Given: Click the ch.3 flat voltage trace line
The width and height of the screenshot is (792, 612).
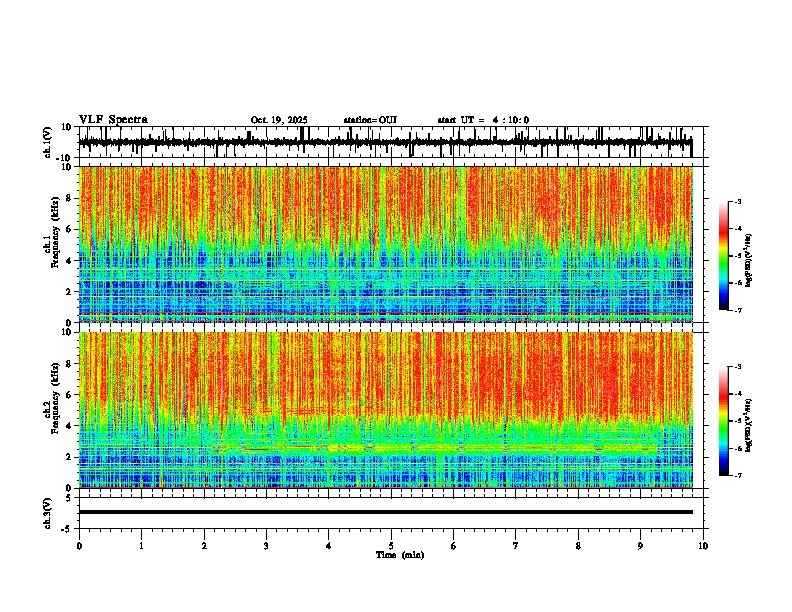Looking at the screenshot, I should (x=385, y=512).
